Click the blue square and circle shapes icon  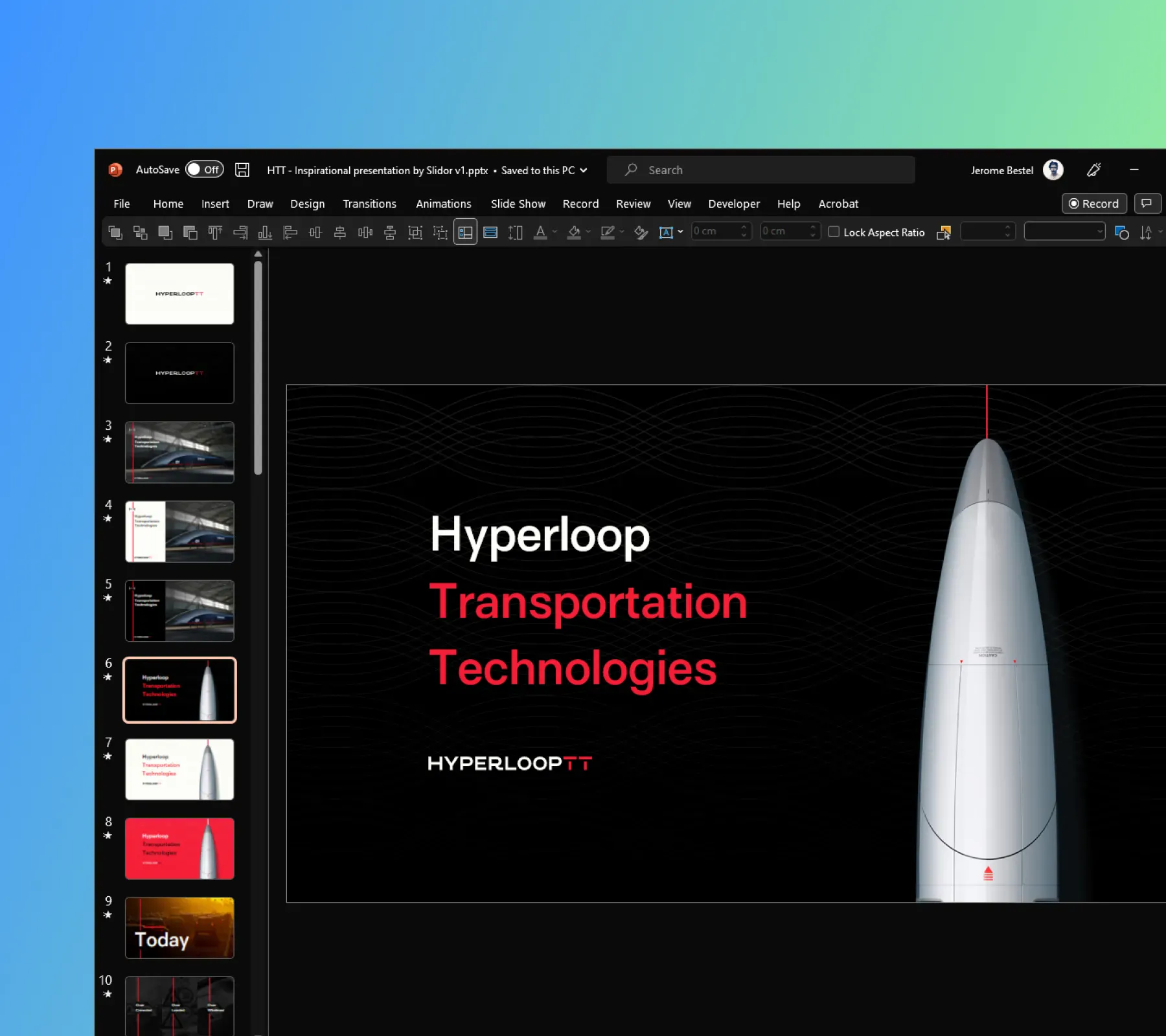click(1121, 232)
